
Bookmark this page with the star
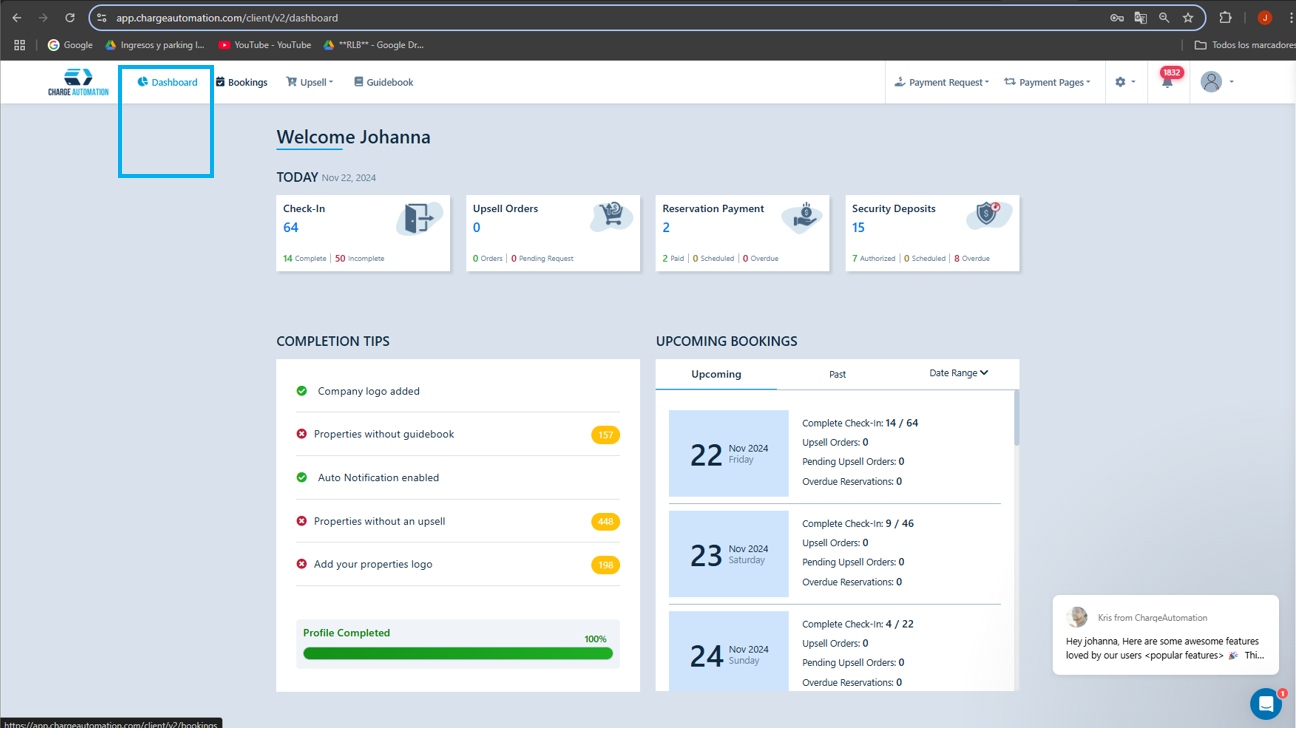coord(1188,18)
